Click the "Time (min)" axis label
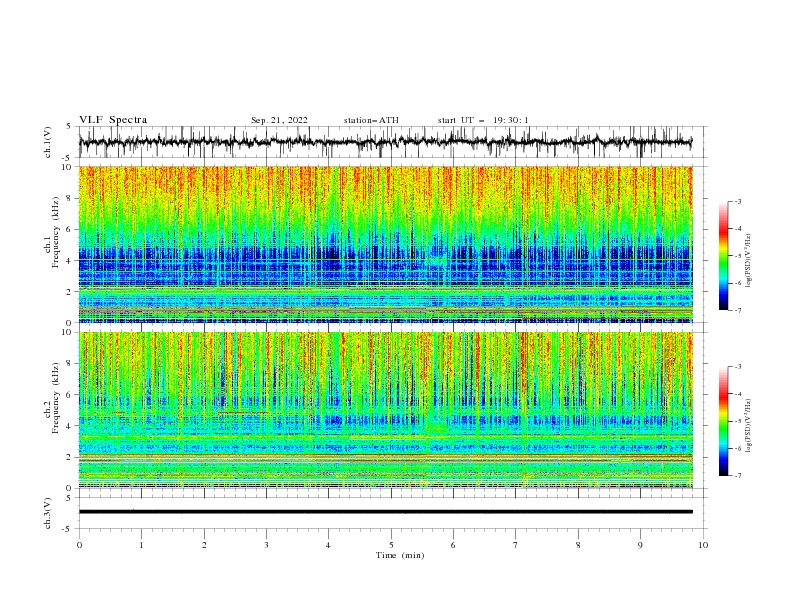This screenshot has height=612, width=792. pyautogui.click(x=400, y=555)
